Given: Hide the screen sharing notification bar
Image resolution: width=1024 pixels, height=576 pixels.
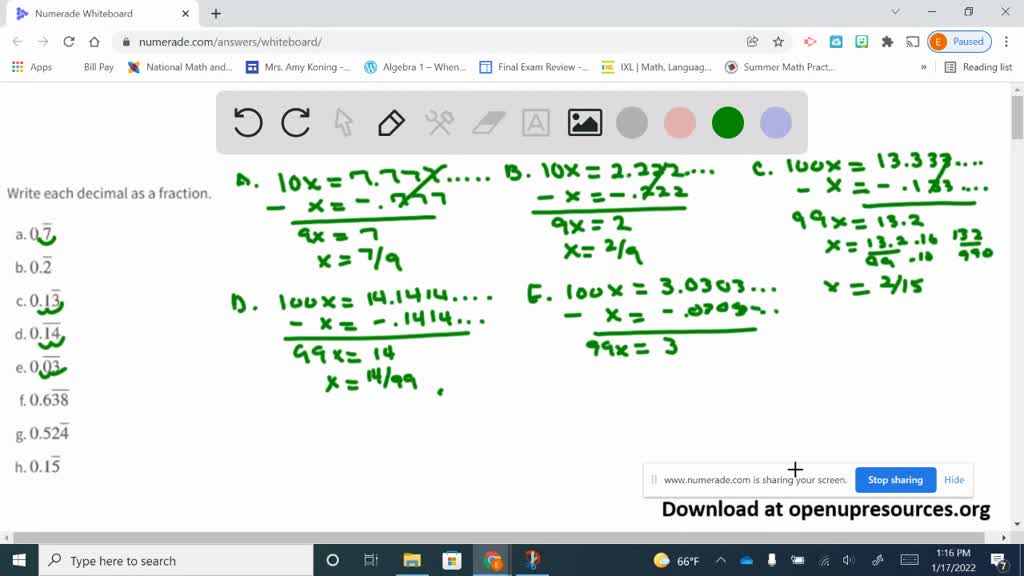Looking at the screenshot, I should (x=954, y=480).
